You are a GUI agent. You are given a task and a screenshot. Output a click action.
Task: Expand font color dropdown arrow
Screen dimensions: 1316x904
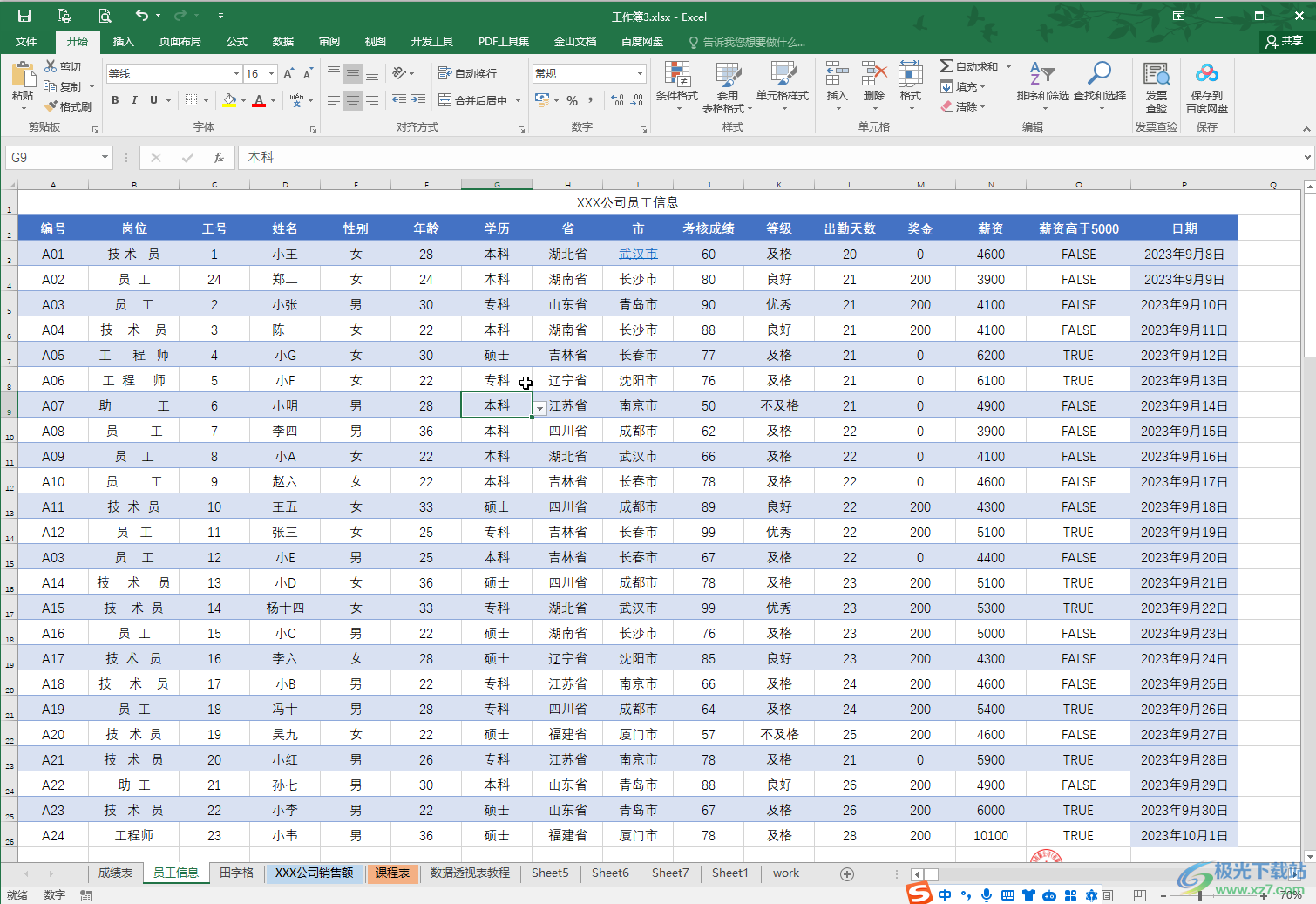(273, 100)
